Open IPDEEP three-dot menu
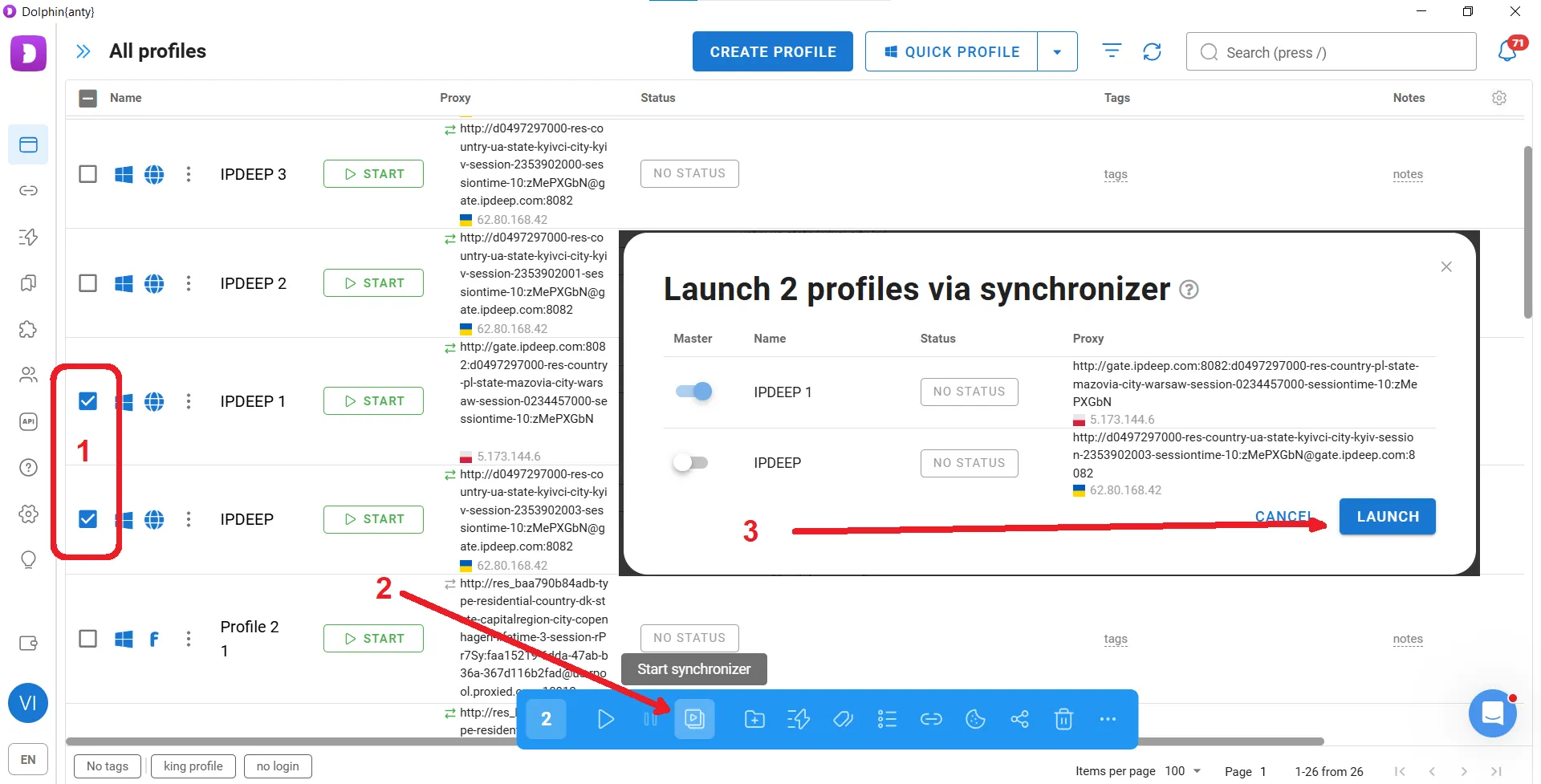This screenshot has width=1541, height=784. (x=189, y=519)
